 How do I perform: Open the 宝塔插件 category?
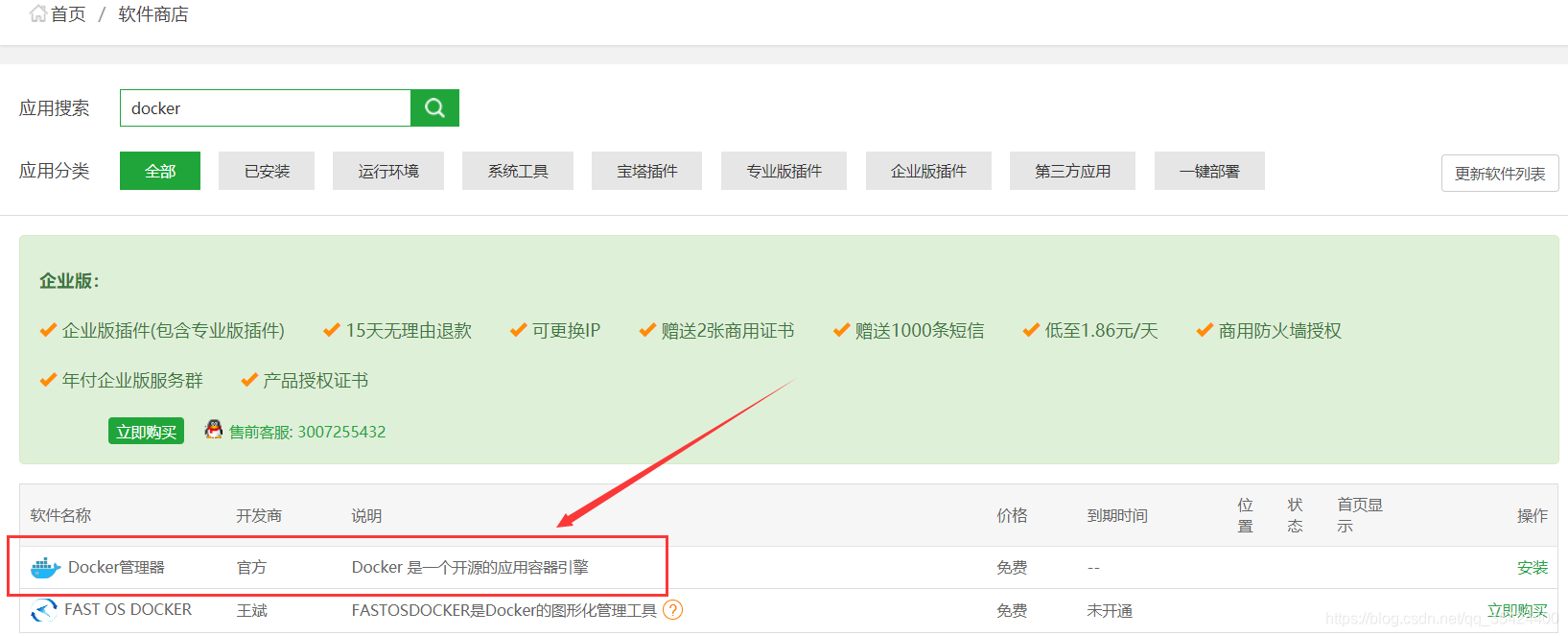pyautogui.click(x=646, y=171)
